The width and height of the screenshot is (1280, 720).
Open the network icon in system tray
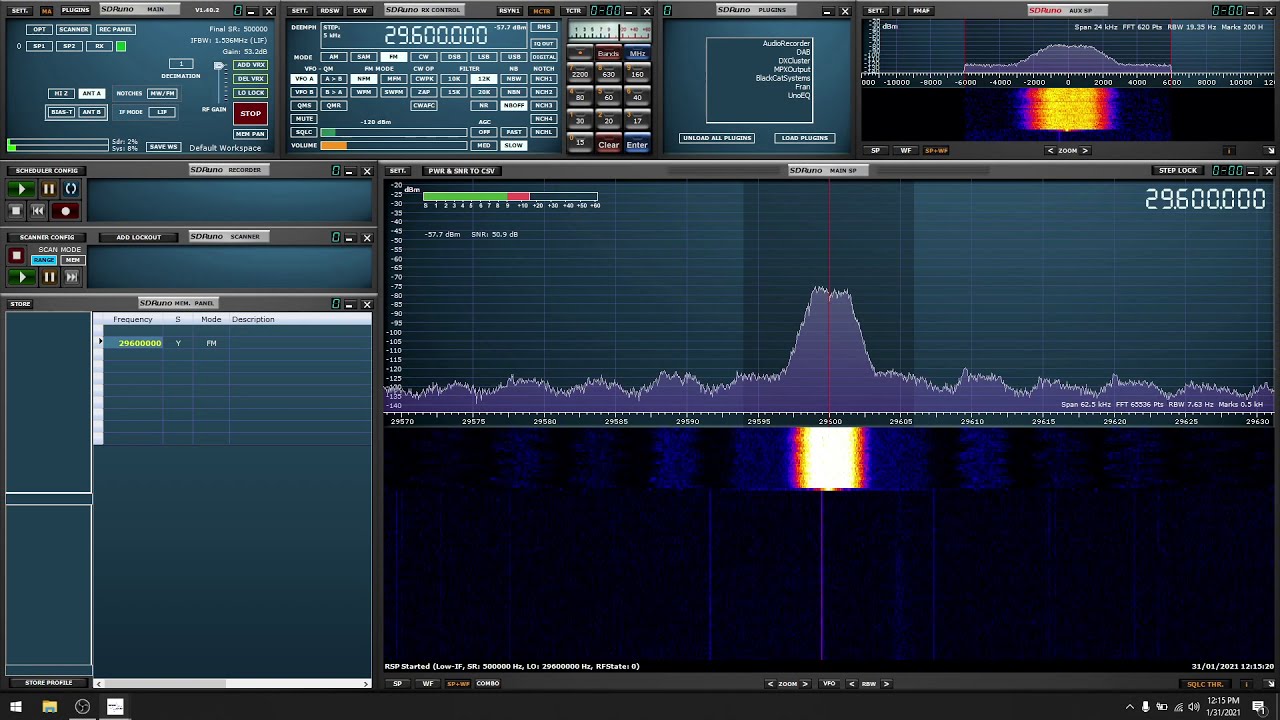coord(1177,707)
